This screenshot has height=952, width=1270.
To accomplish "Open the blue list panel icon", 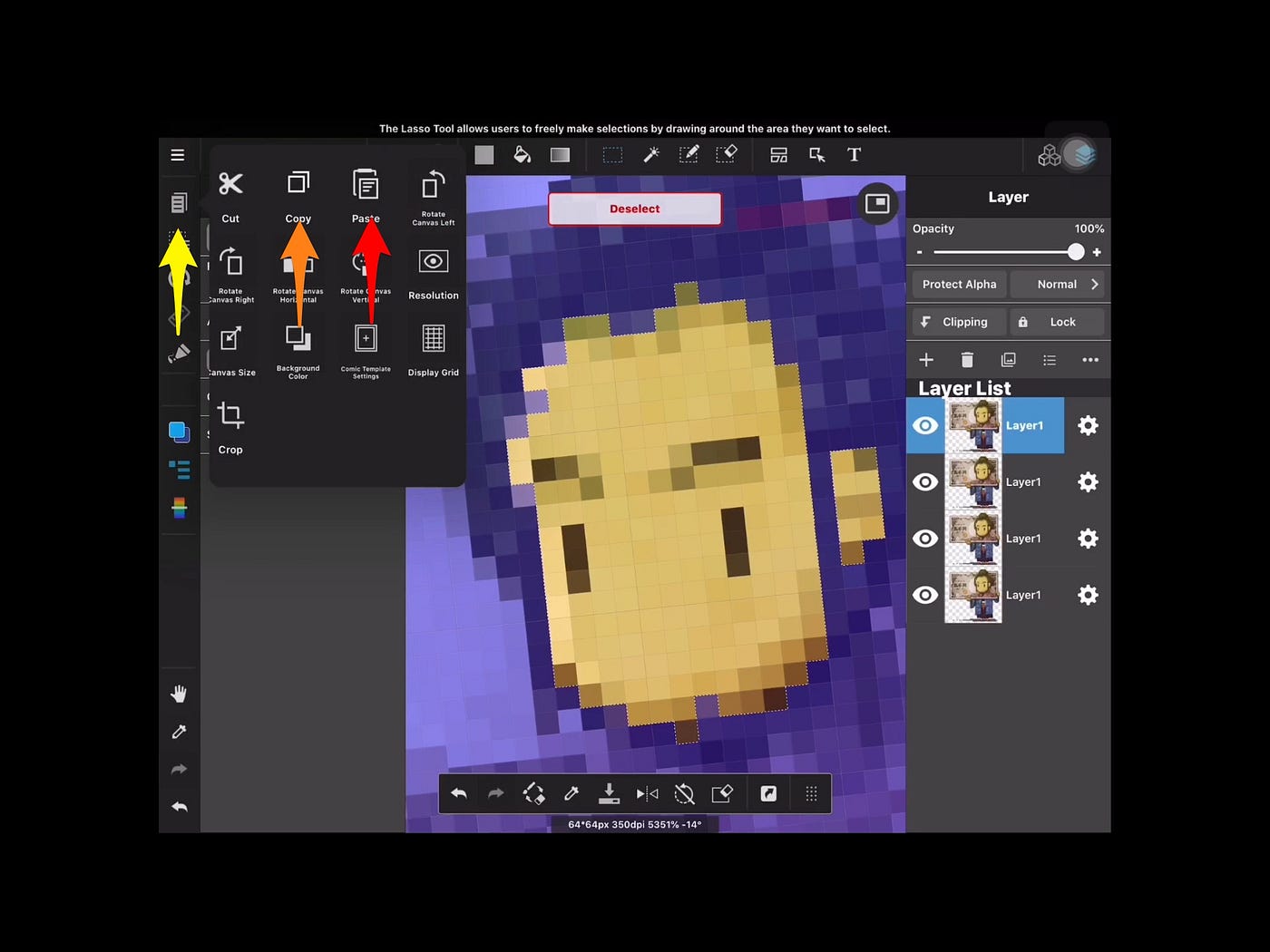I will [x=180, y=469].
